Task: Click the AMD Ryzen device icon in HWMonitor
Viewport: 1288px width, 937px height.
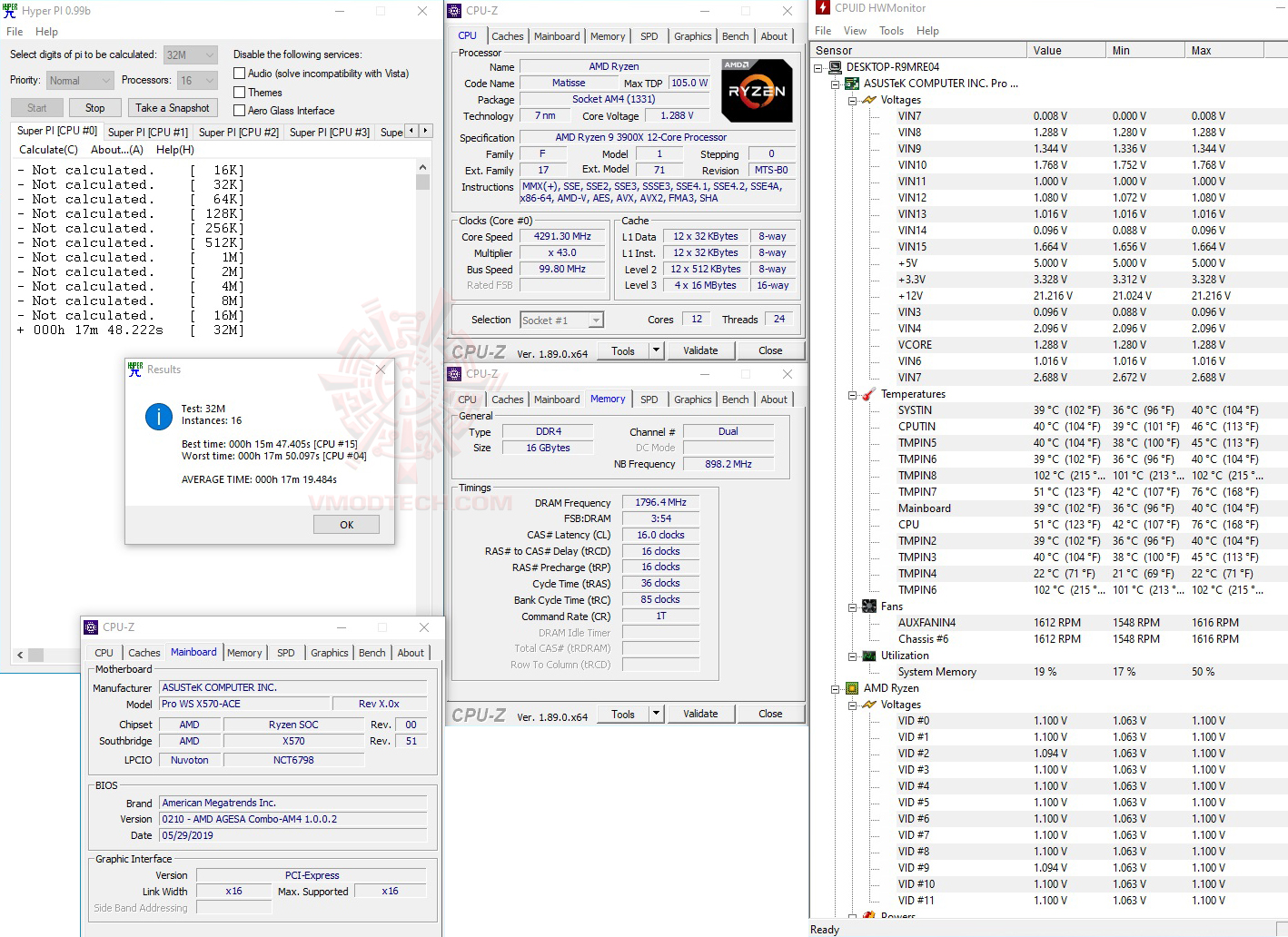Action: (x=851, y=687)
